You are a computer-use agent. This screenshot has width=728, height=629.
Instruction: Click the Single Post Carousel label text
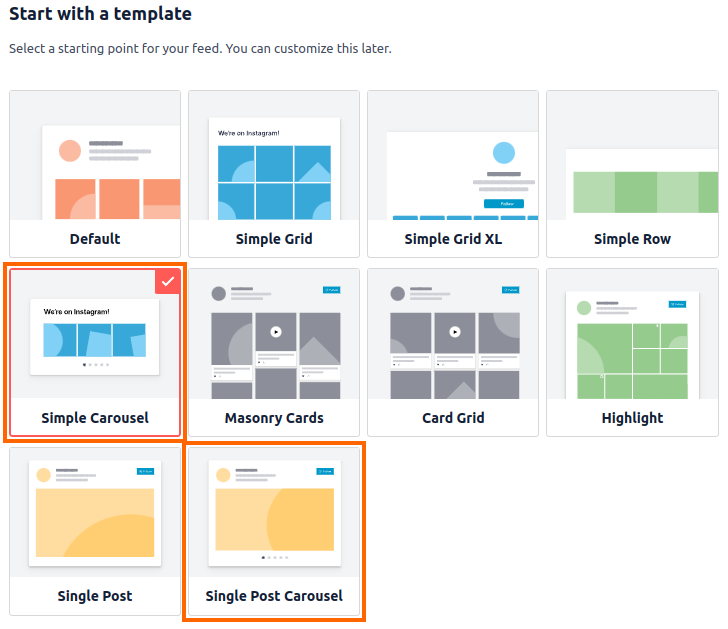[274, 596]
